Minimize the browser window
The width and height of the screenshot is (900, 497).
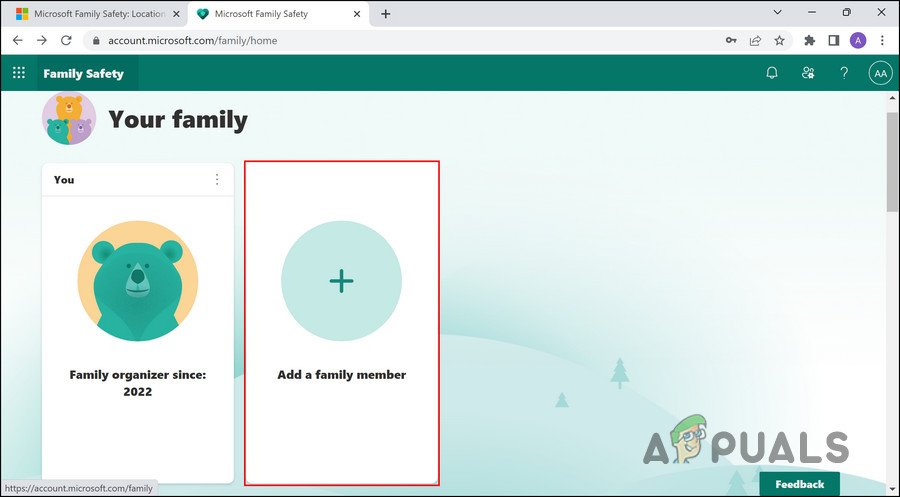point(812,12)
